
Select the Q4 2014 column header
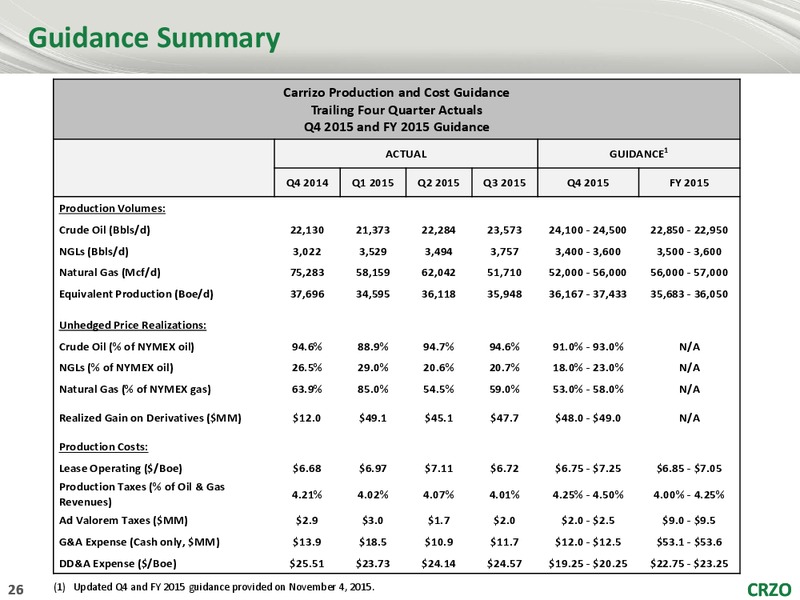coord(307,183)
